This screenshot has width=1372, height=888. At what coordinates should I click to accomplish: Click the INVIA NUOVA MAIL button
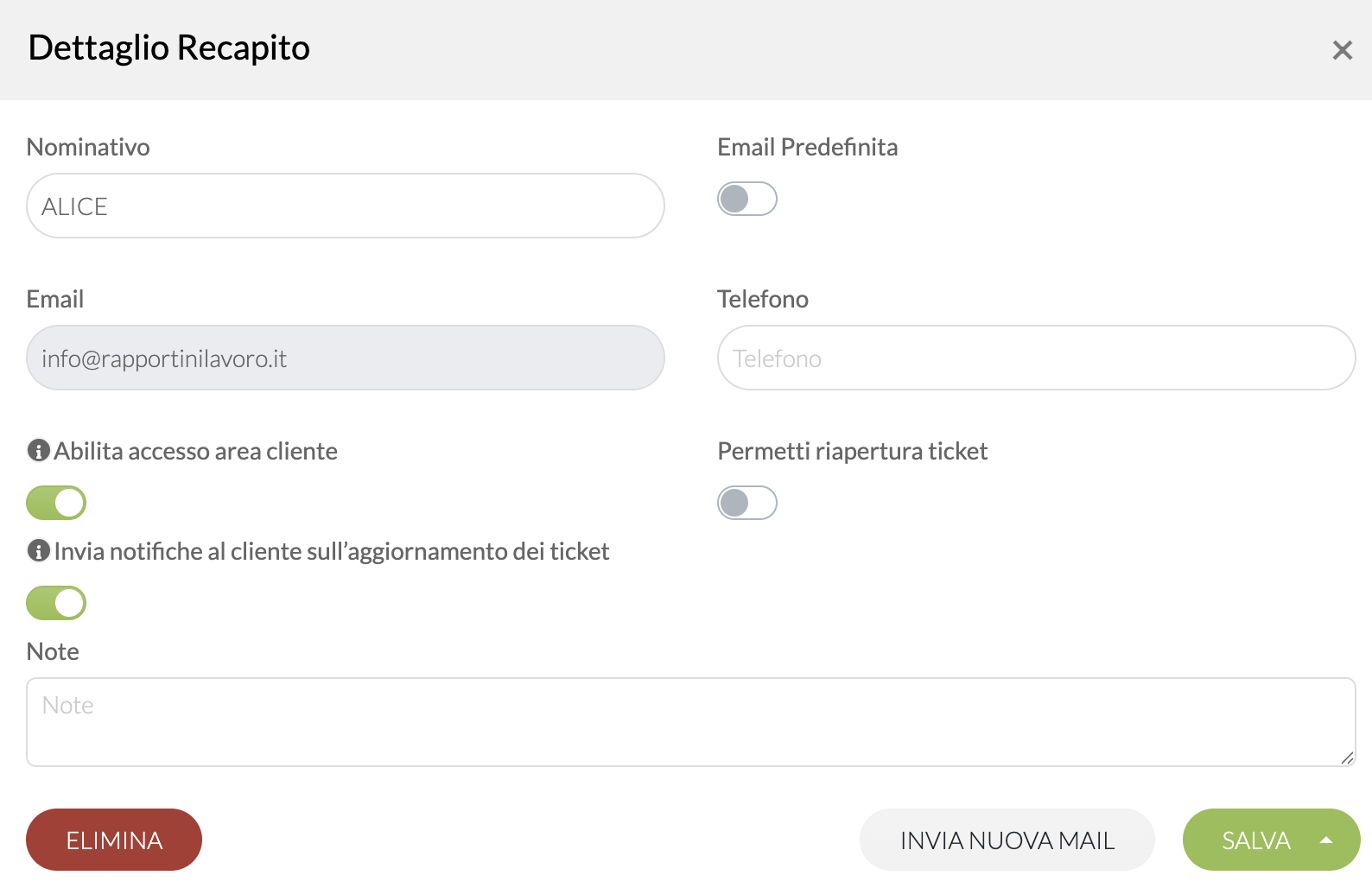pyautogui.click(x=1007, y=840)
